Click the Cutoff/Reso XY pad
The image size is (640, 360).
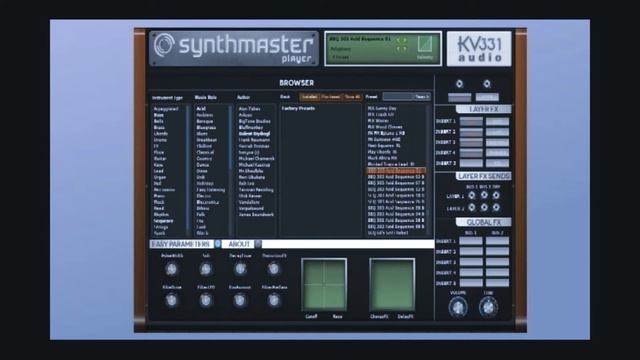pyautogui.click(x=324, y=284)
